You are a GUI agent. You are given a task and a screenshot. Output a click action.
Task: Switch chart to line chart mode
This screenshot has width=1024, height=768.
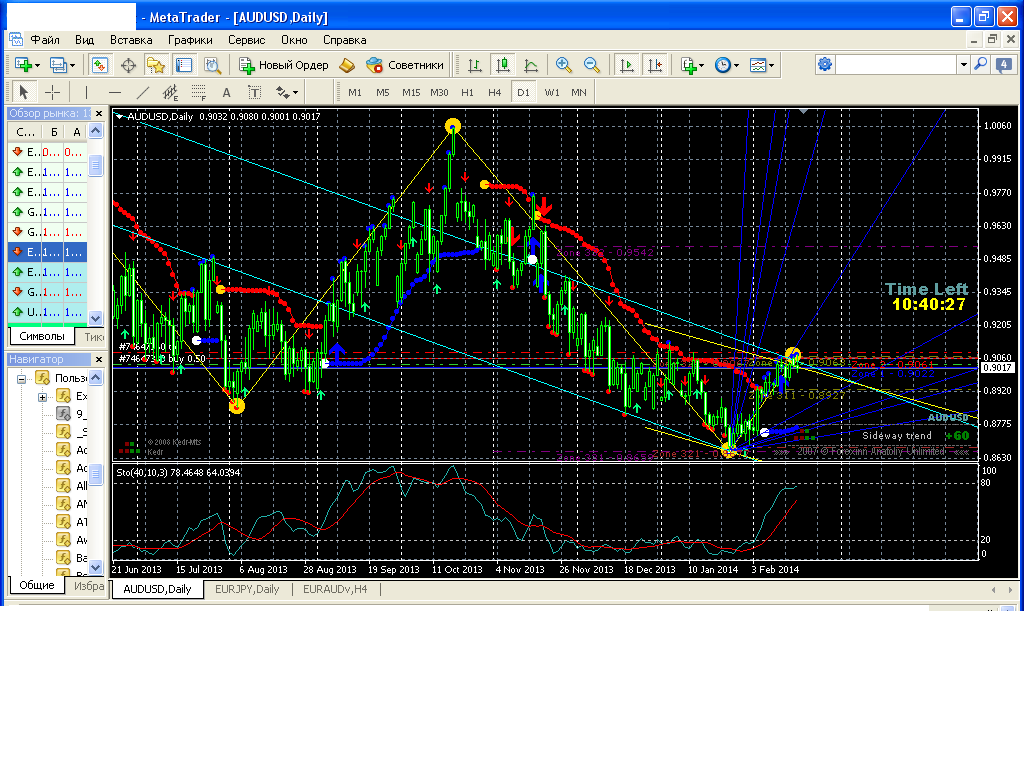(x=531, y=65)
